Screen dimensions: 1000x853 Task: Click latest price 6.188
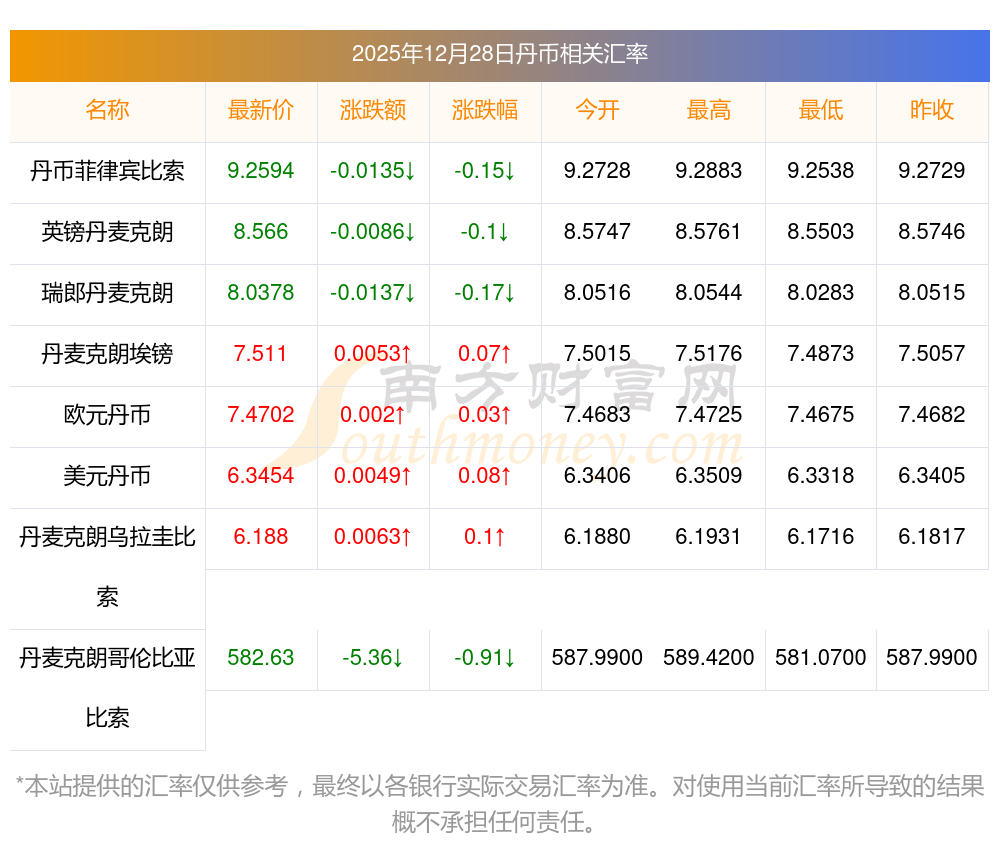point(261,537)
